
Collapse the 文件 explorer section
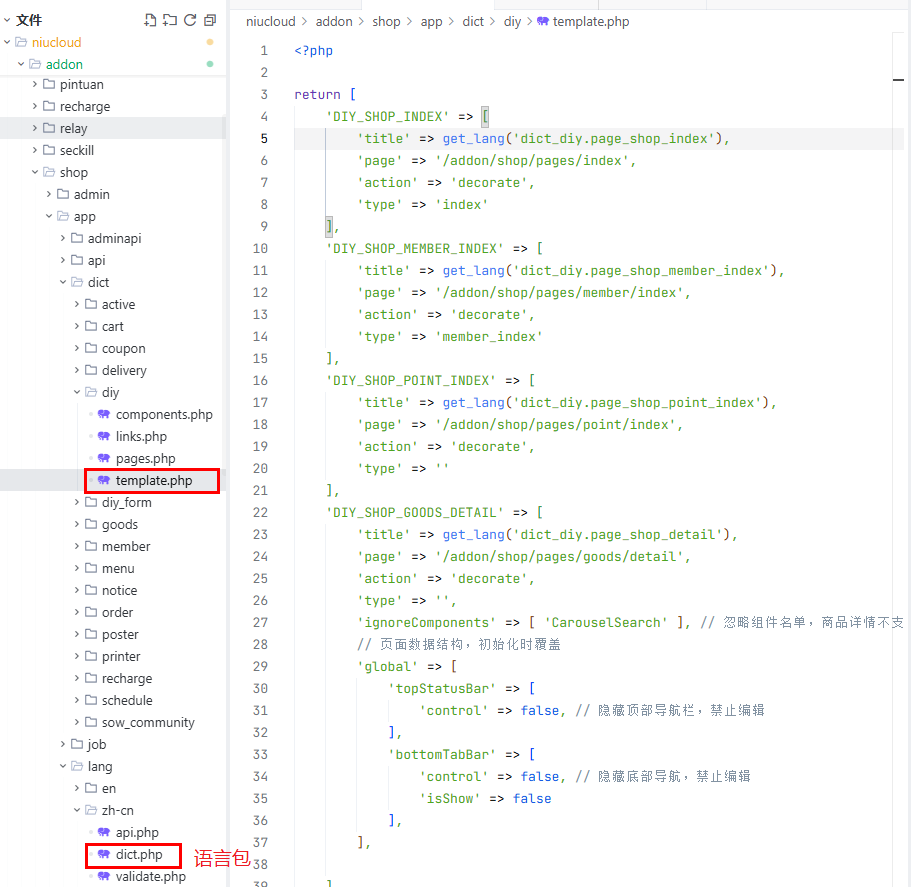point(7,20)
